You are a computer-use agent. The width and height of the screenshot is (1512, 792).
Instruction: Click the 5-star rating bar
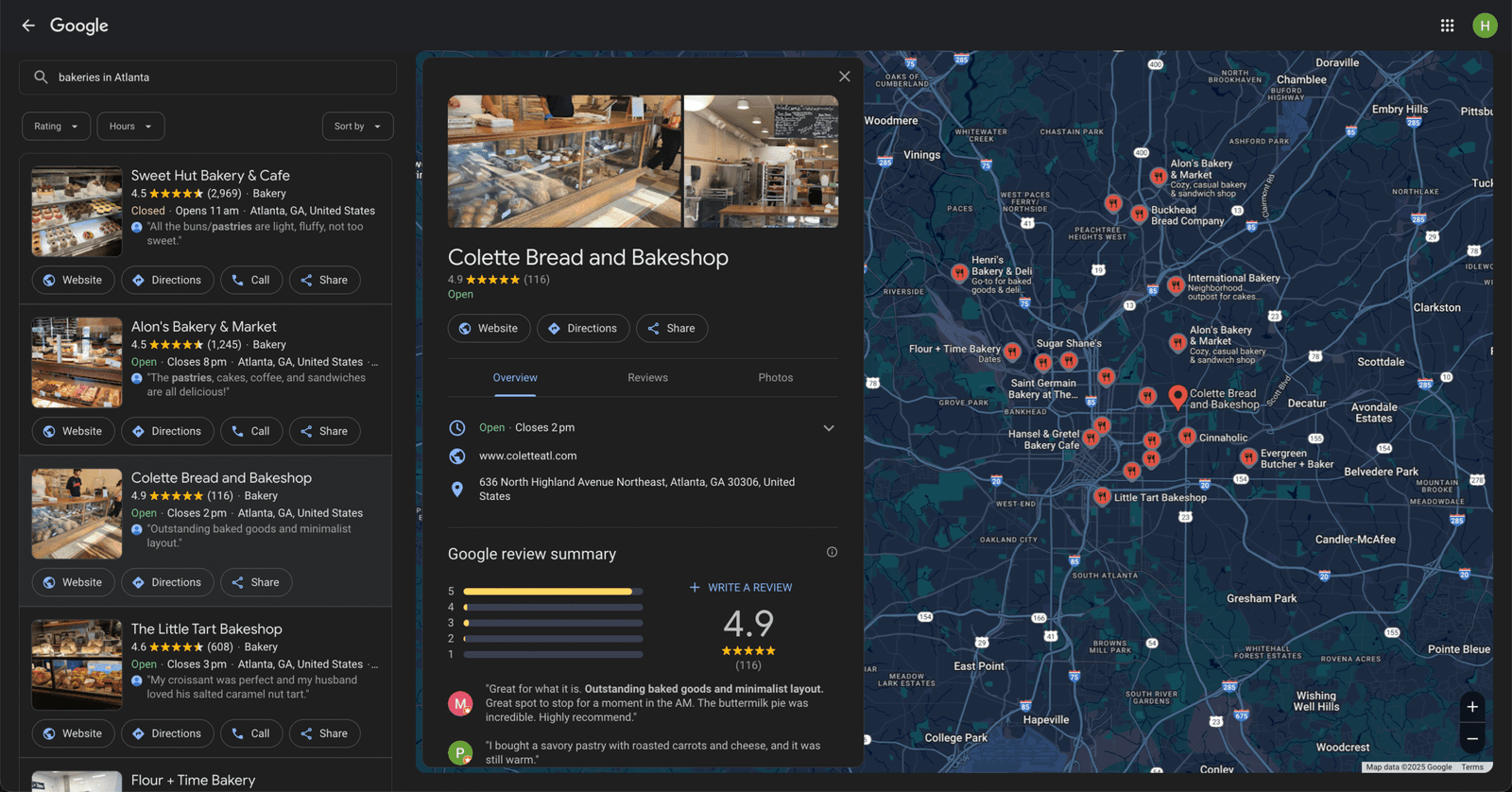click(553, 592)
